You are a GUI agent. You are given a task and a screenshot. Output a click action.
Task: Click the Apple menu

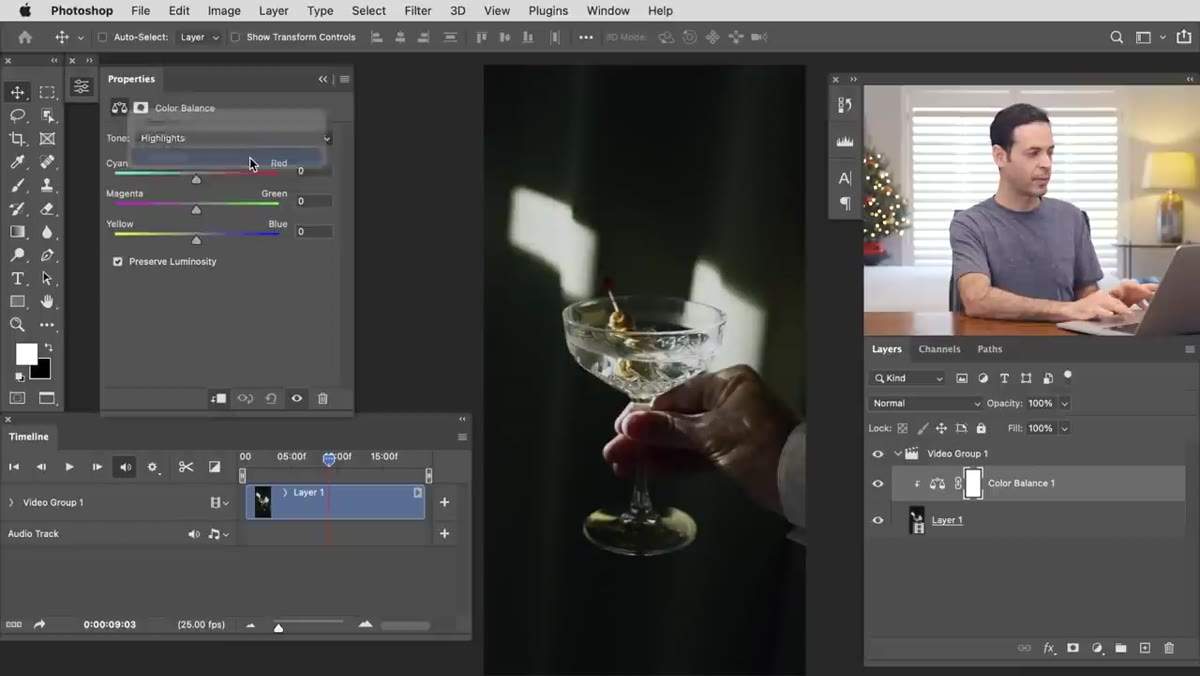point(25,11)
